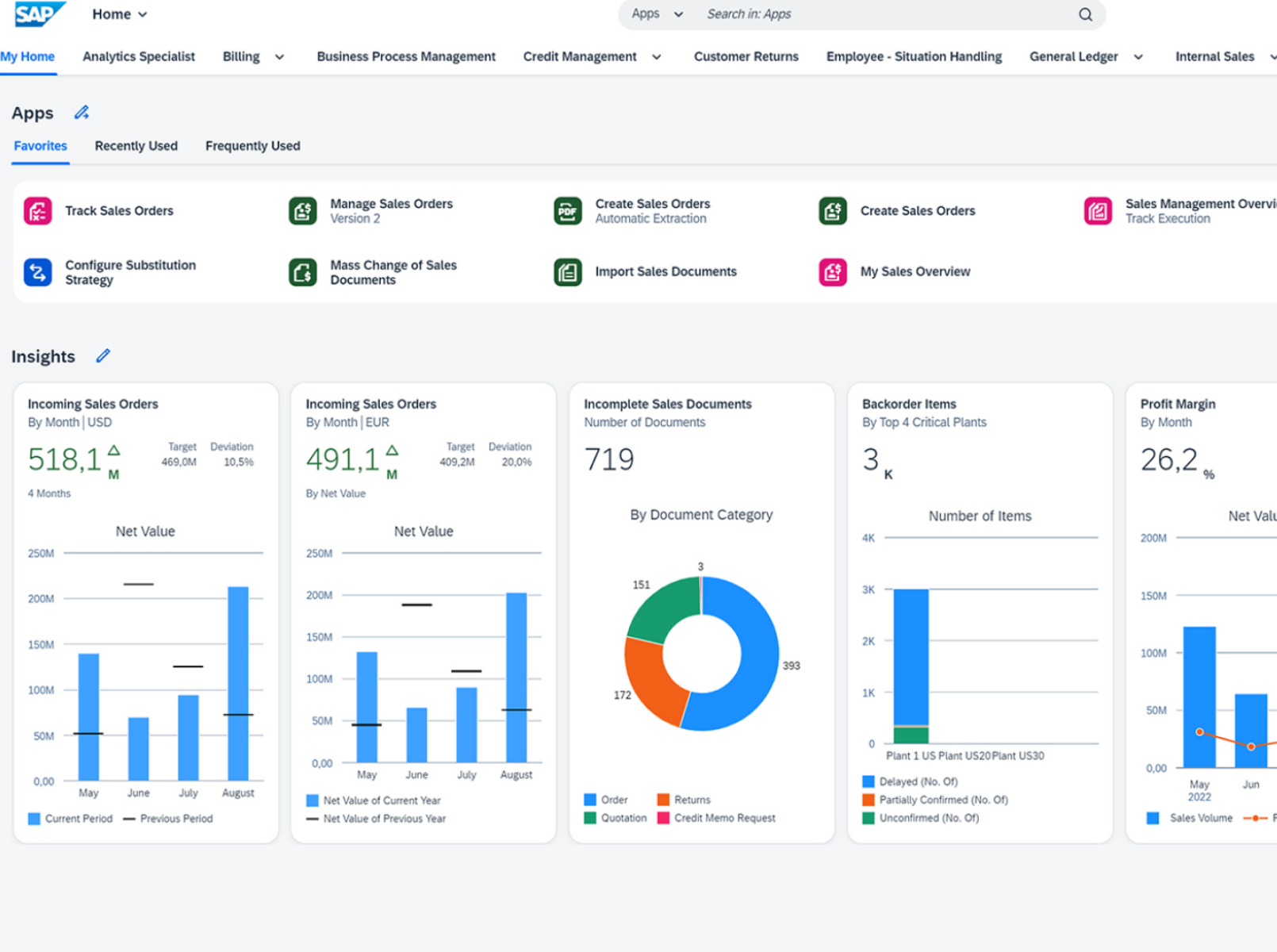Click the SAP logo
This screenshot has height=952, width=1277.
coord(40,14)
